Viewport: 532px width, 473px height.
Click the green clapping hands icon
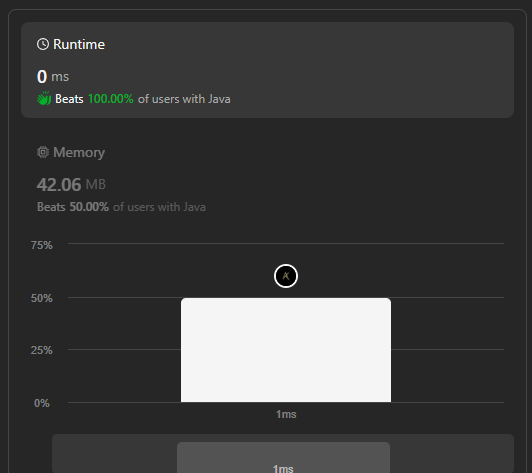44,98
